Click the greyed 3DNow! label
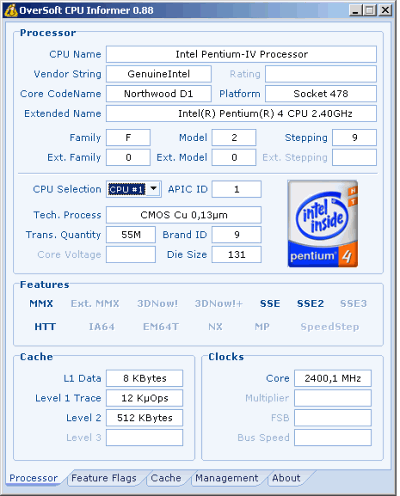 157,304
